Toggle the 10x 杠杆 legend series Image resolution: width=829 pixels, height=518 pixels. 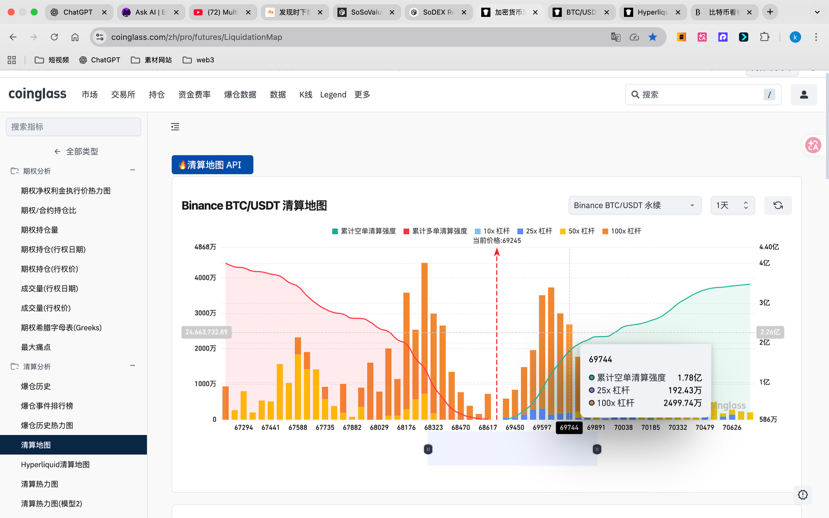(492, 231)
